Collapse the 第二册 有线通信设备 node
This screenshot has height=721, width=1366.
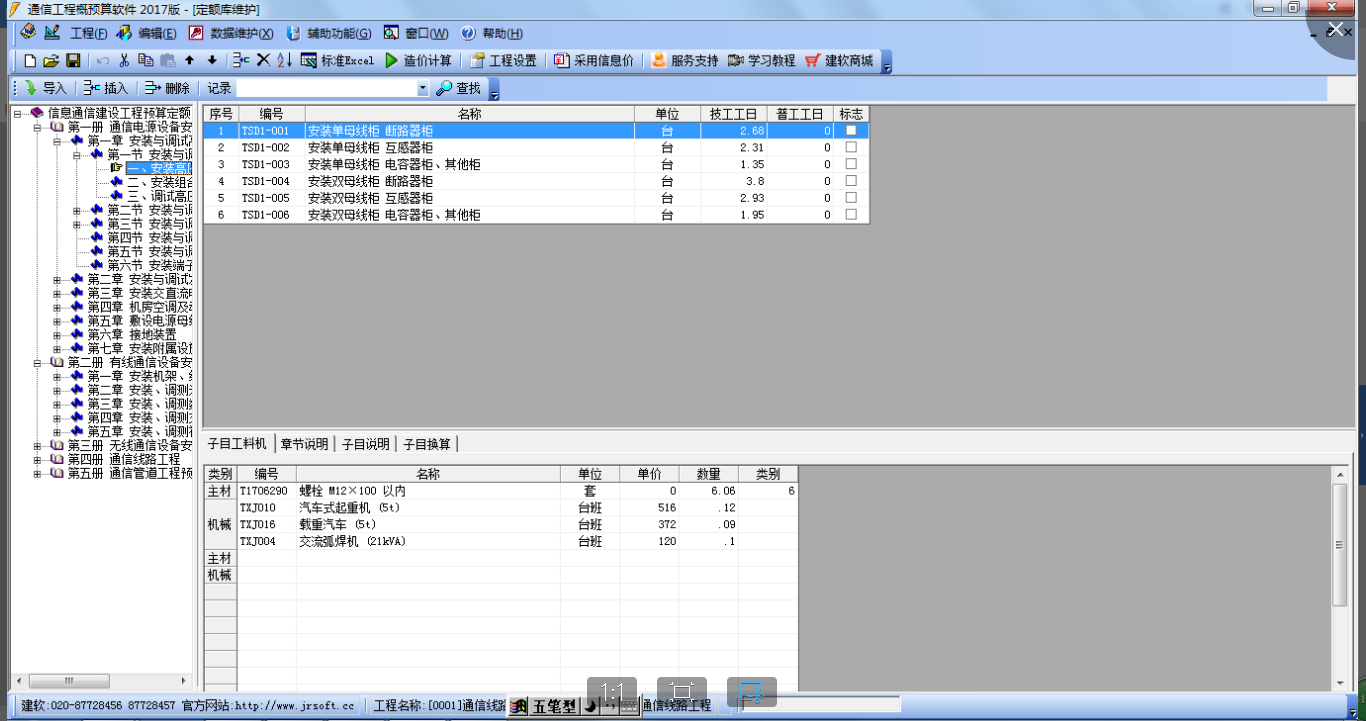37,363
